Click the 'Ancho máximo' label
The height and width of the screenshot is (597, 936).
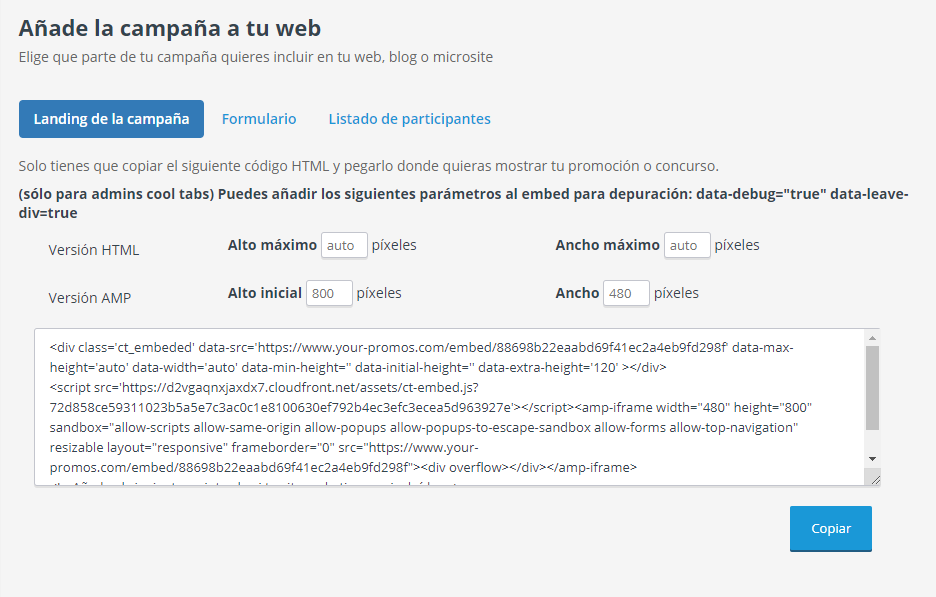pos(608,245)
